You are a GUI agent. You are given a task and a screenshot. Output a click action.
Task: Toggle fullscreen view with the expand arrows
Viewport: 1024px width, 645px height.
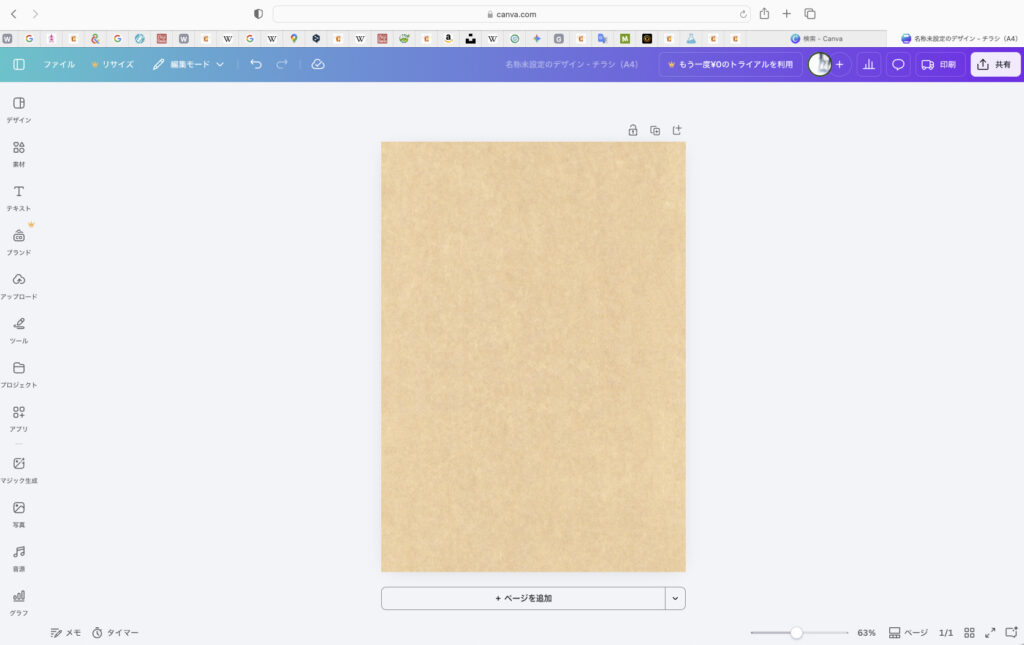click(x=990, y=633)
